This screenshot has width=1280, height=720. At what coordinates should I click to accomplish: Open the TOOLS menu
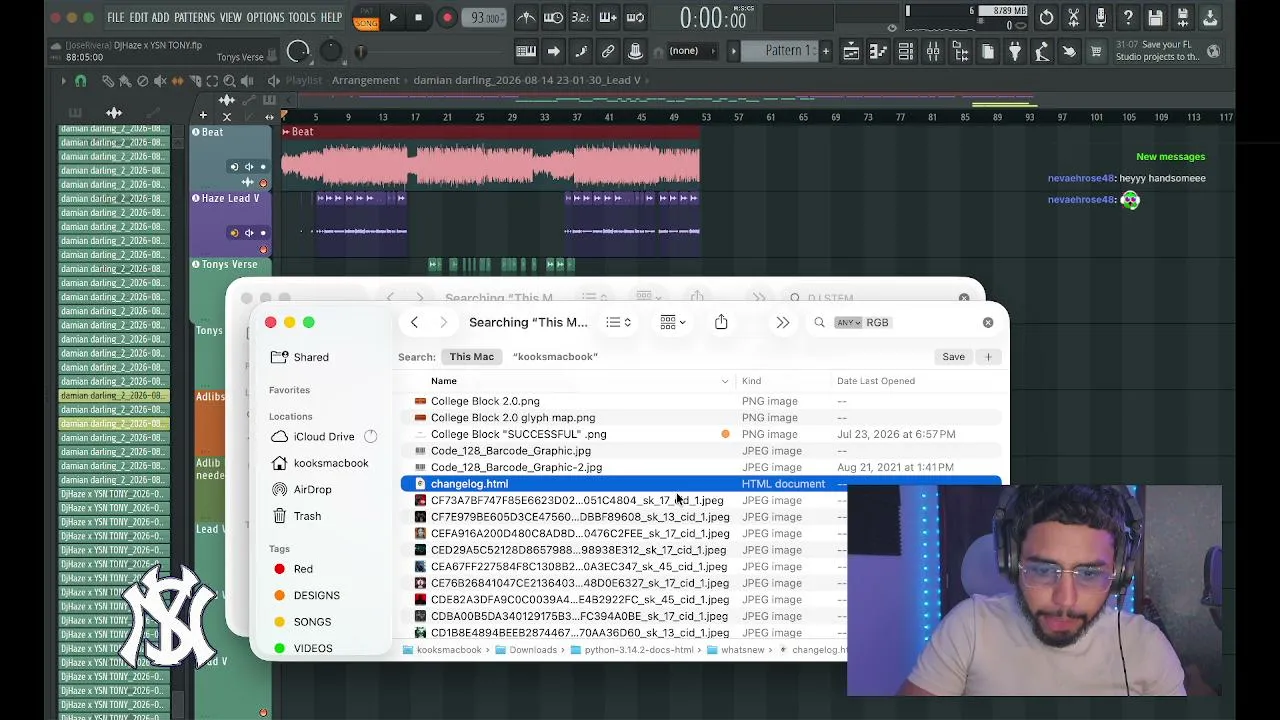pos(302,17)
